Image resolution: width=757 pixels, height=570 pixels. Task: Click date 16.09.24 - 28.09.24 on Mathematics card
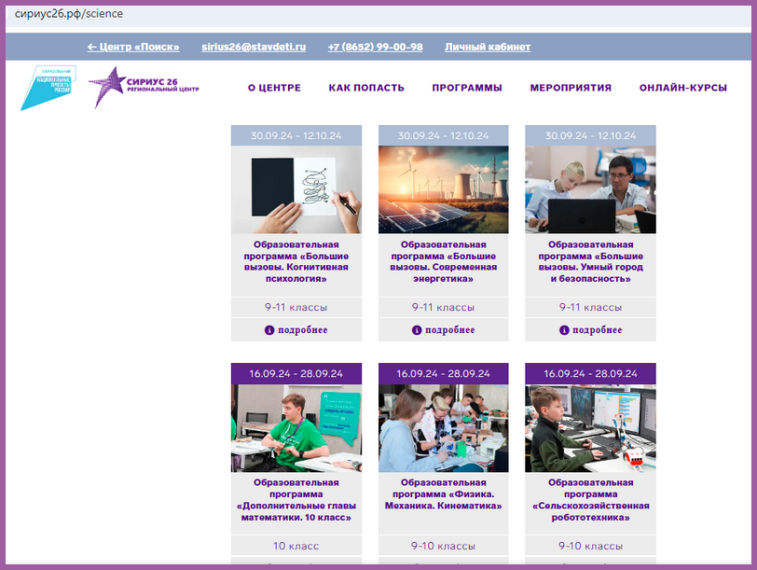(x=296, y=374)
